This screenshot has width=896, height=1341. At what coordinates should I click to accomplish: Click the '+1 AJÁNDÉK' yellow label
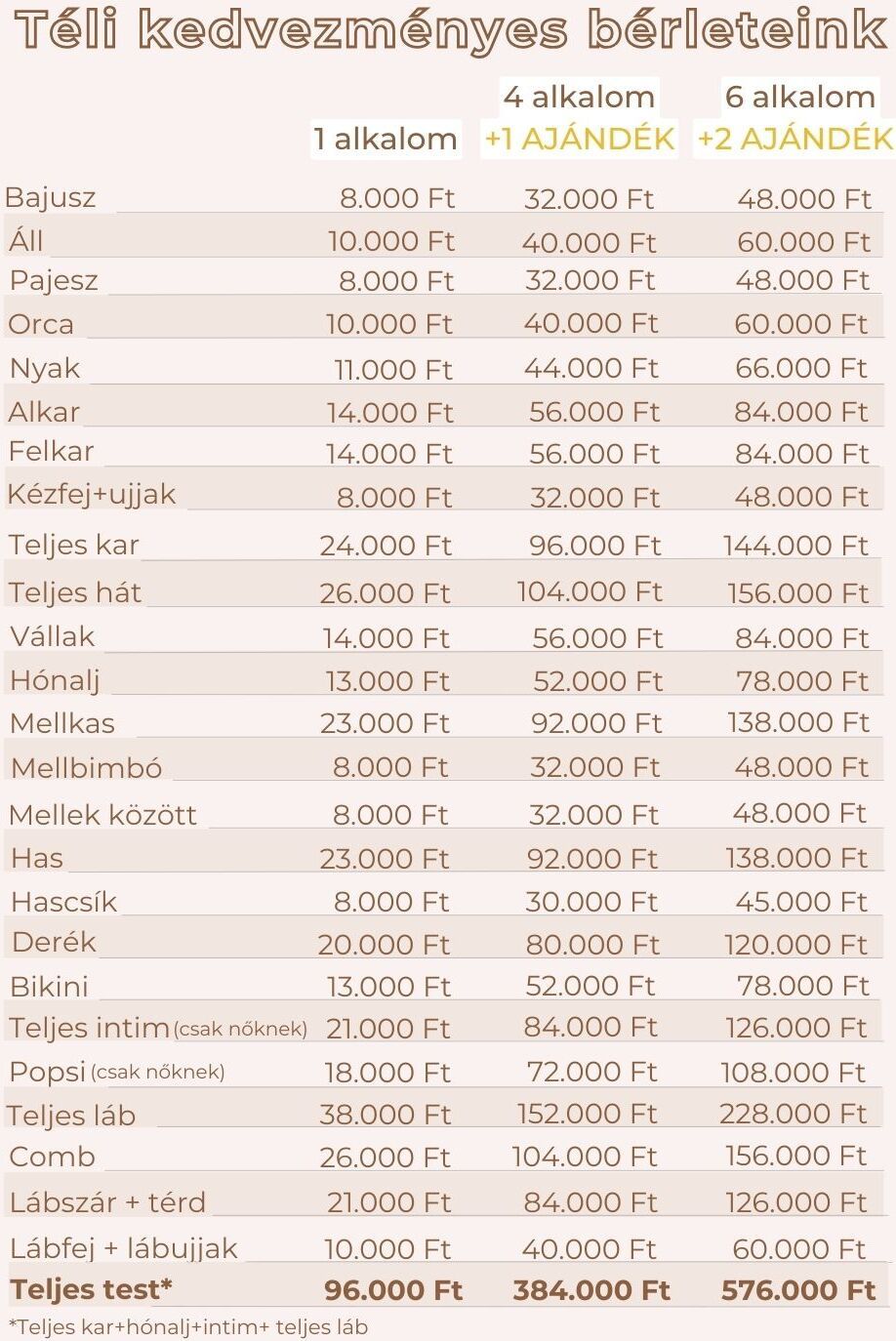pyautogui.click(x=580, y=140)
